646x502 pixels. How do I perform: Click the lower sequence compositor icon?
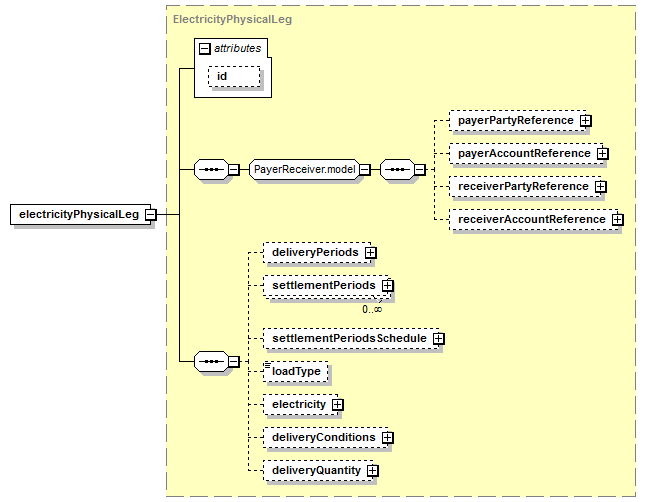coord(210,360)
